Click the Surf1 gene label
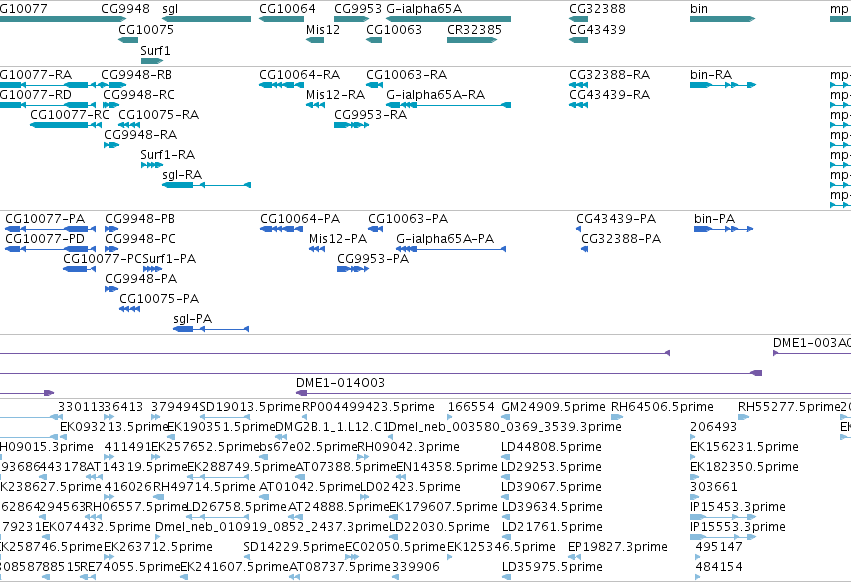The height and width of the screenshot is (582, 851). tap(155, 50)
